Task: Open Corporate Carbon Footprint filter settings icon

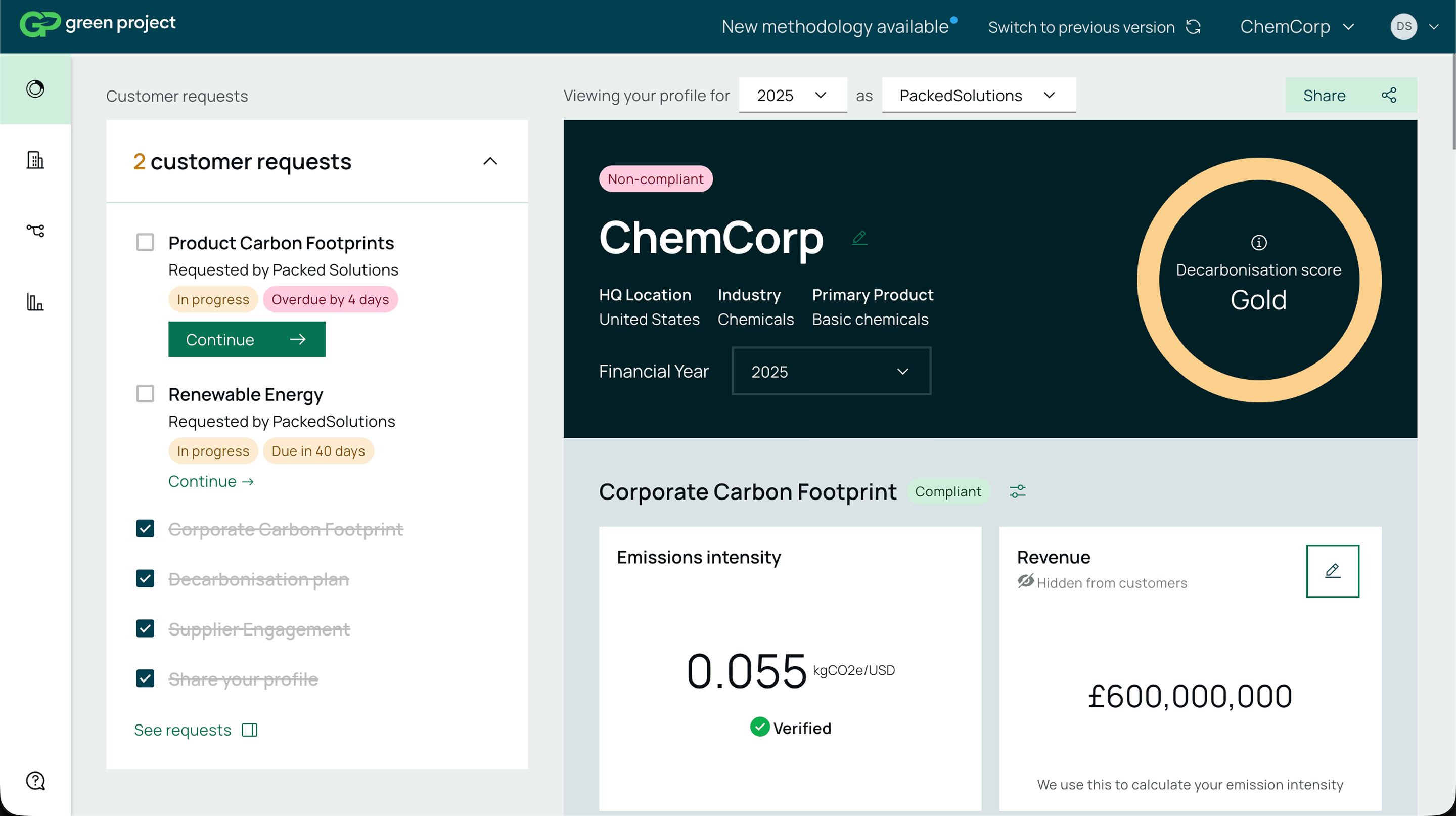Action: coord(1017,491)
